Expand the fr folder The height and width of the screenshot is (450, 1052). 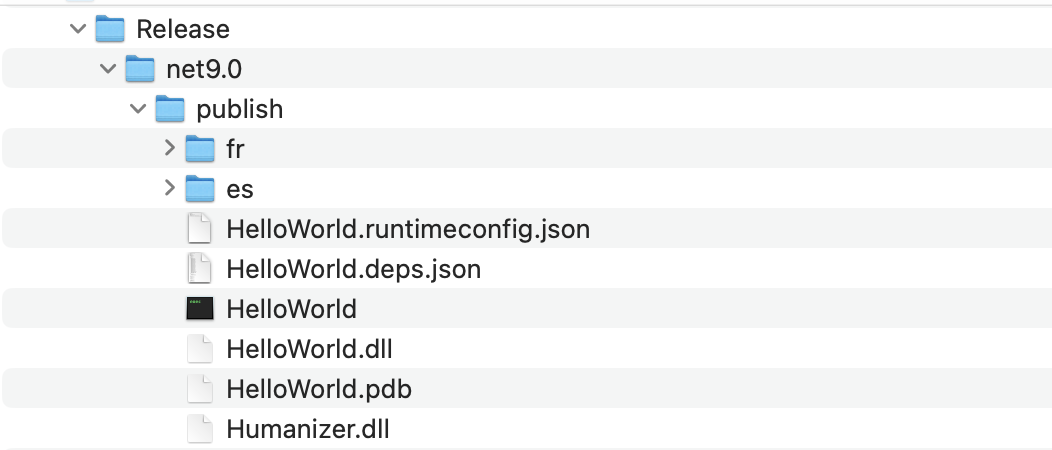pyautogui.click(x=169, y=150)
